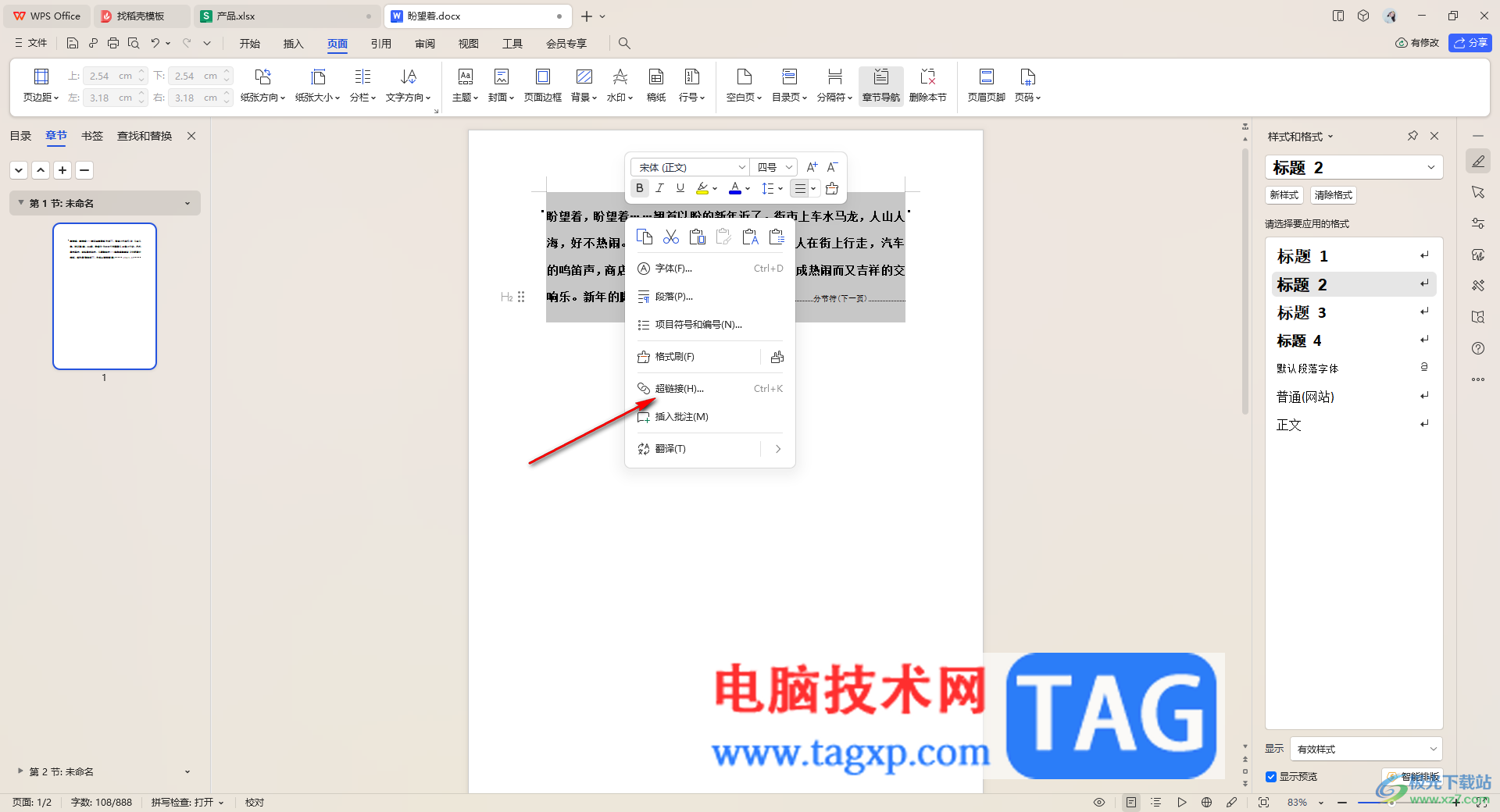The width and height of the screenshot is (1500, 812).
Task: Switch to the 开始 ribbon tab
Action: (250, 44)
